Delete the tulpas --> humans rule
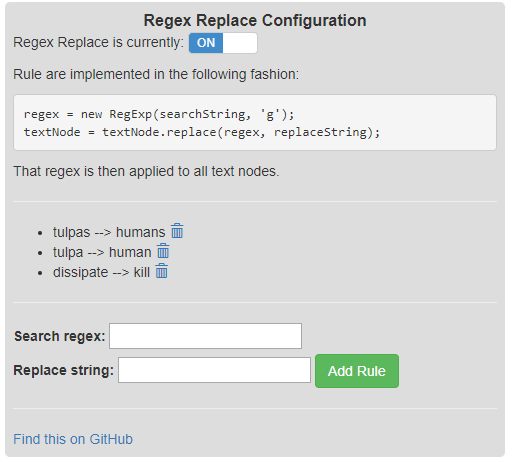Image resolution: width=513 pixels, height=462 pixels. point(177,231)
